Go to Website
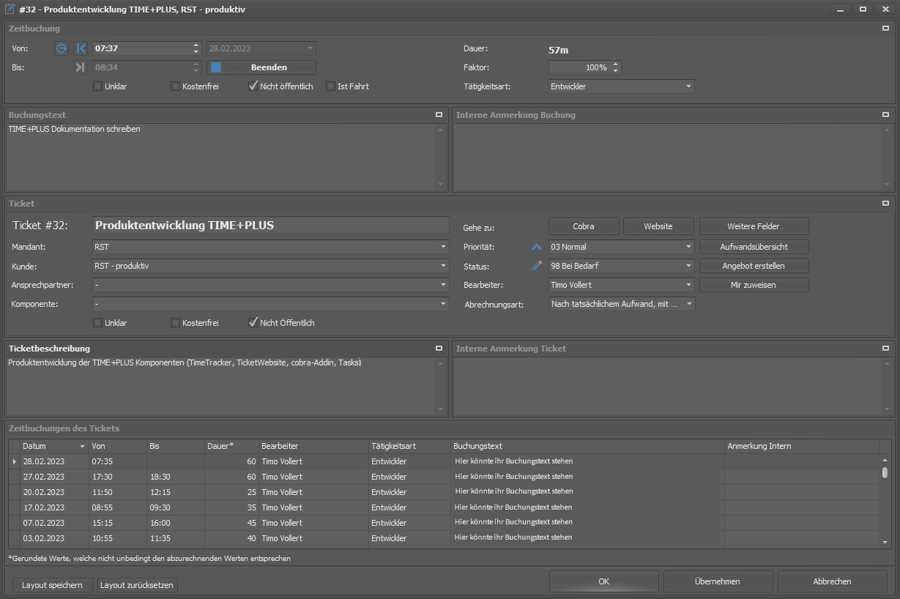900x599 pixels. click(658, 226)
